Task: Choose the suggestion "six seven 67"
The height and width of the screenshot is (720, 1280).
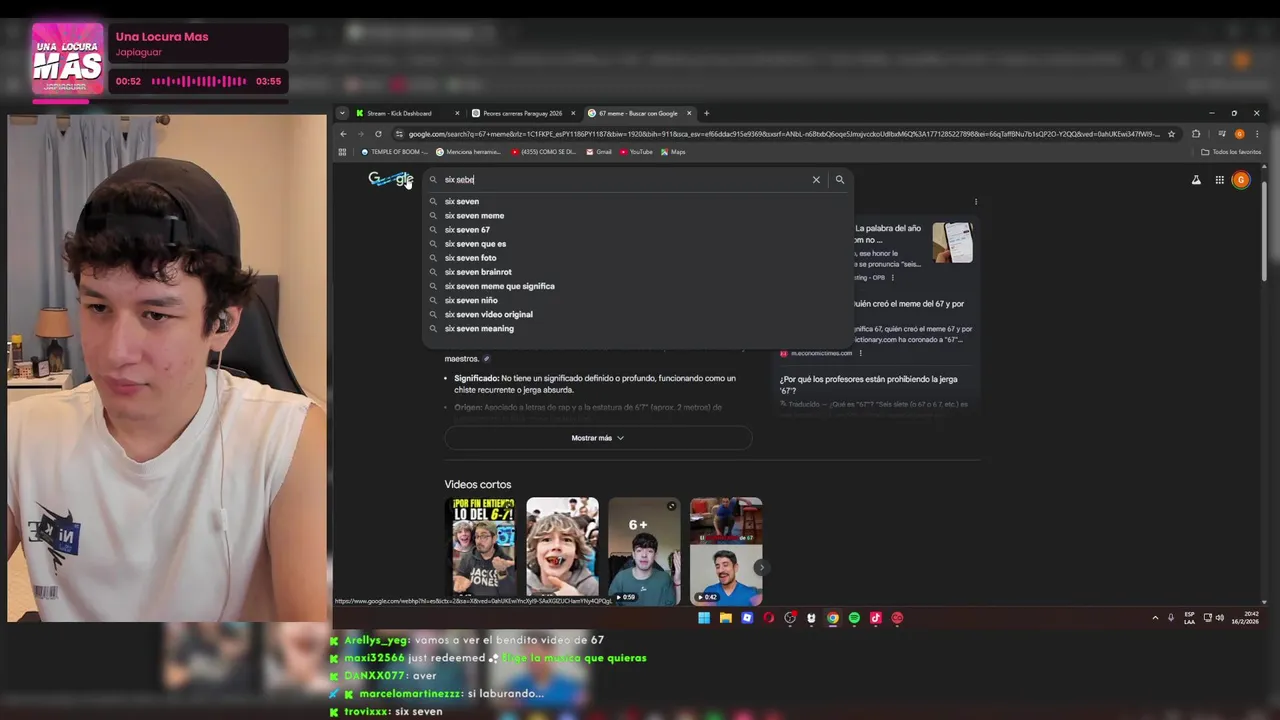Action: [x=638, y=230]
